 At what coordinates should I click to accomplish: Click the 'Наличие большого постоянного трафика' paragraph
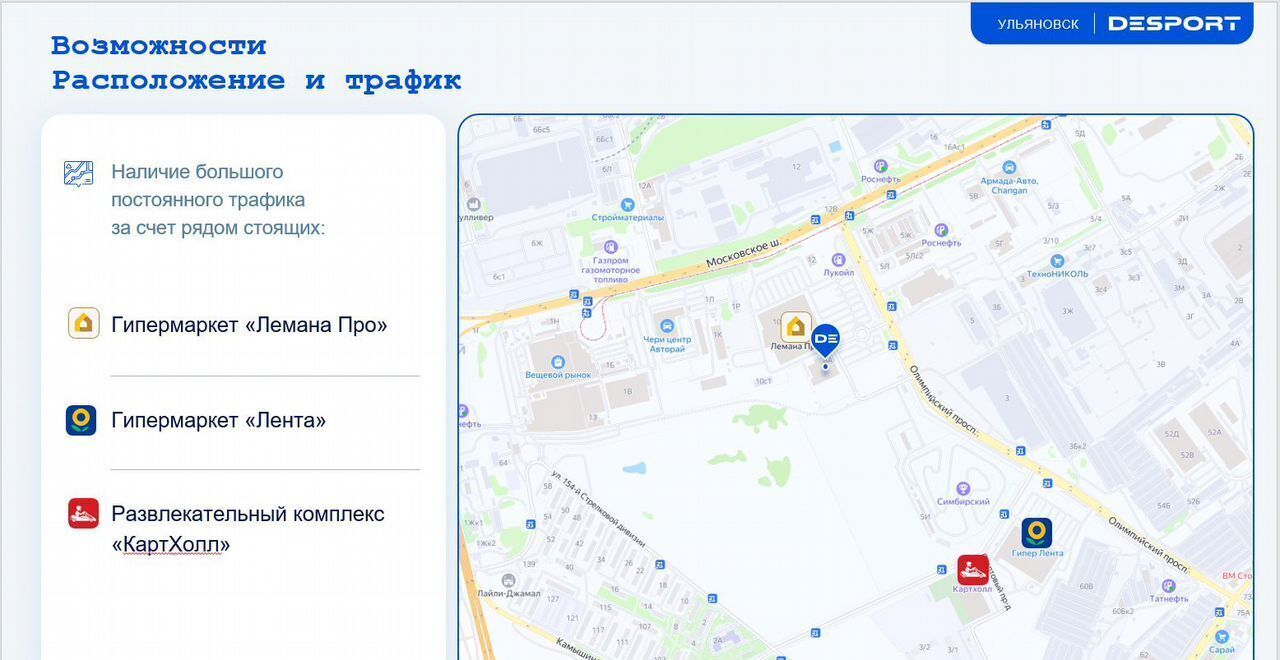click(218, 200)
